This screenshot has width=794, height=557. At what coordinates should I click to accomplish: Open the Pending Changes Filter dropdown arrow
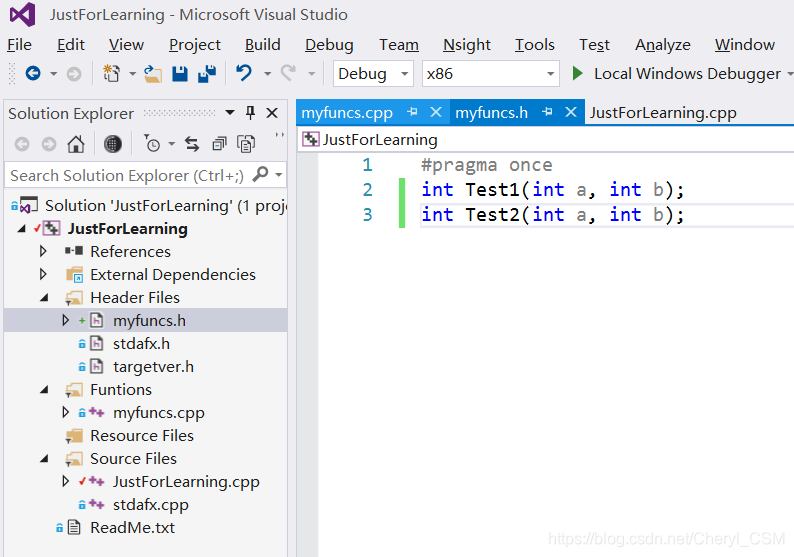tap(172, 144)
